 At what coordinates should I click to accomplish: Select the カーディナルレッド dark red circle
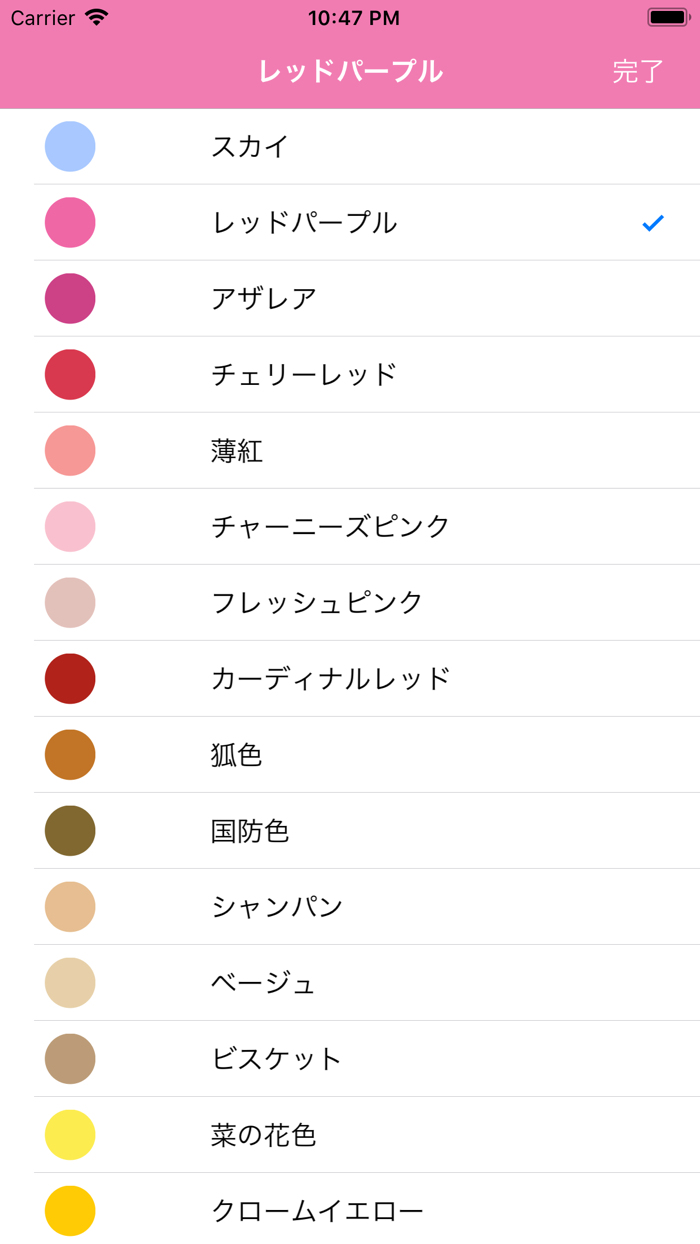pyautogui.click(x=70, y=679)
